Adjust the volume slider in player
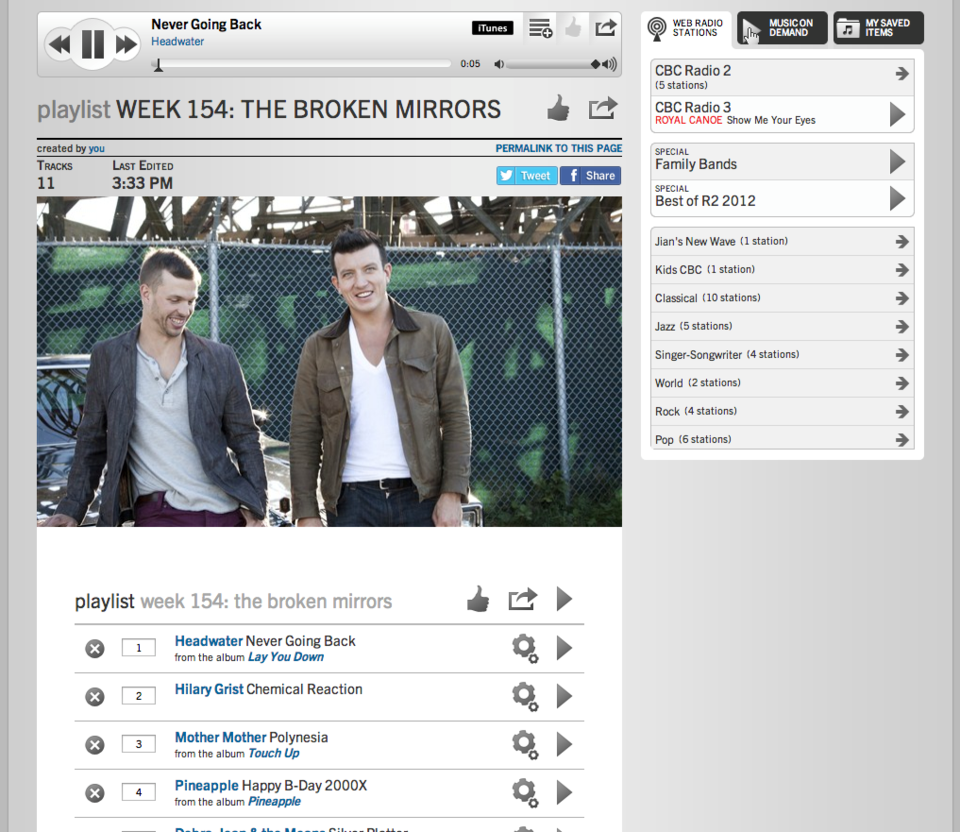The width and height of the screenshot is (960, 832). [553, 64]
